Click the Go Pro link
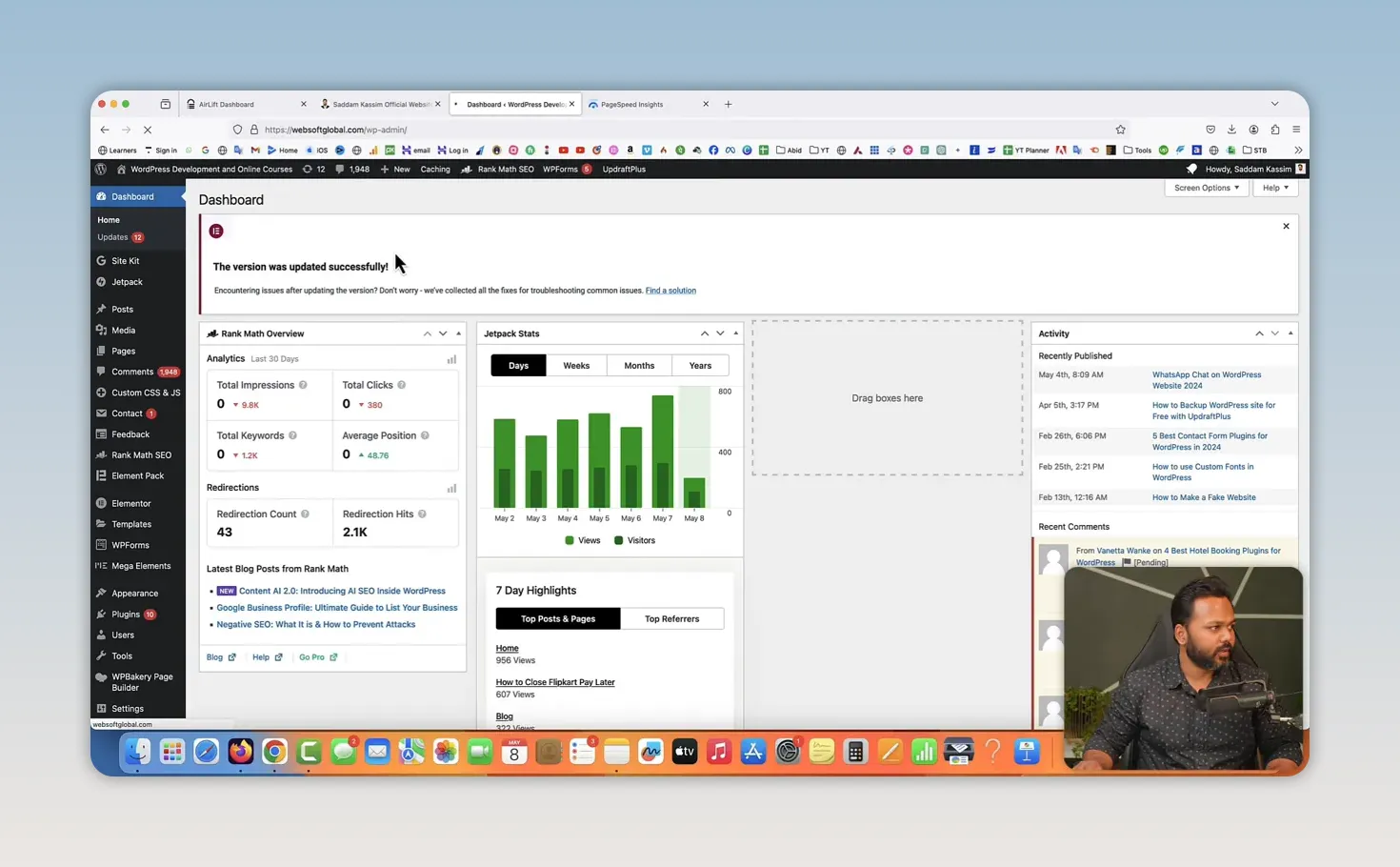Viewport: 1400px width, 867px height. pos(318,657)
